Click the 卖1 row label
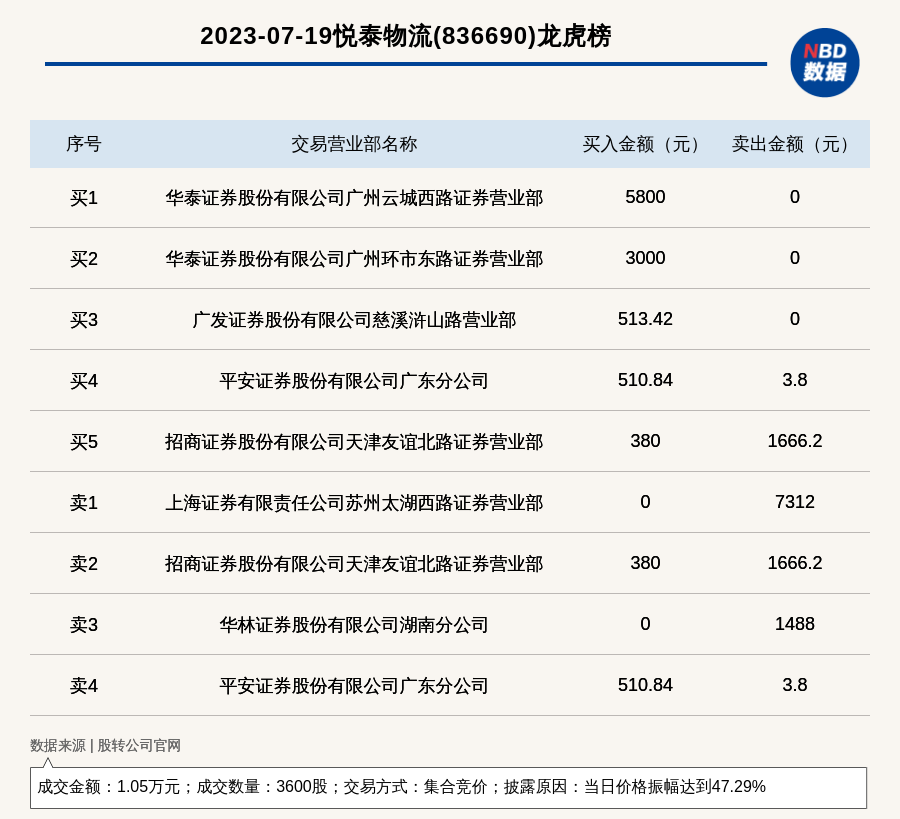Image resolution: width=900 pixels, height=819 pixels. click(84, 503)
